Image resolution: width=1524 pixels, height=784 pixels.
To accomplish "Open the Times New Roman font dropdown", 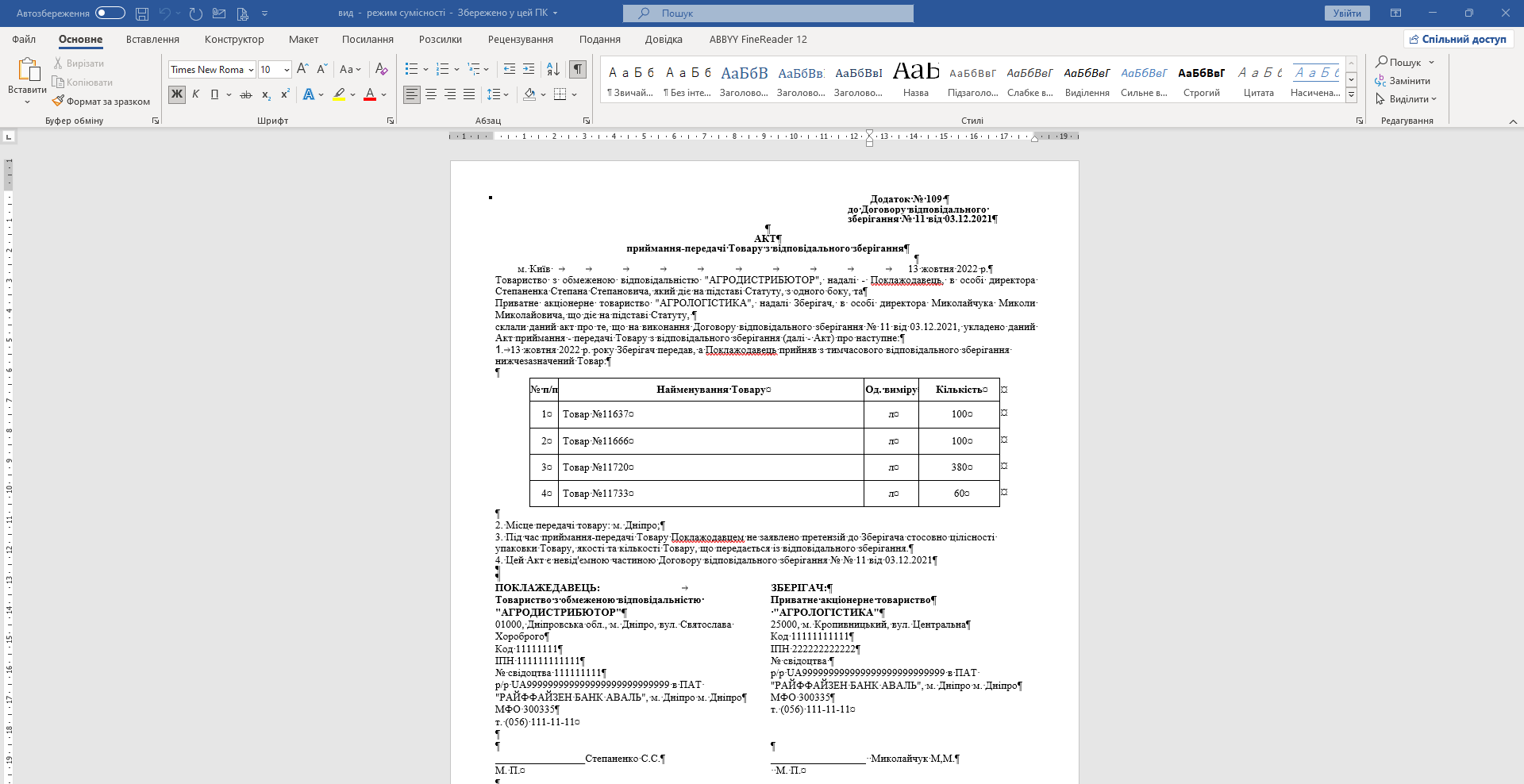I will [x=251, y=70].
